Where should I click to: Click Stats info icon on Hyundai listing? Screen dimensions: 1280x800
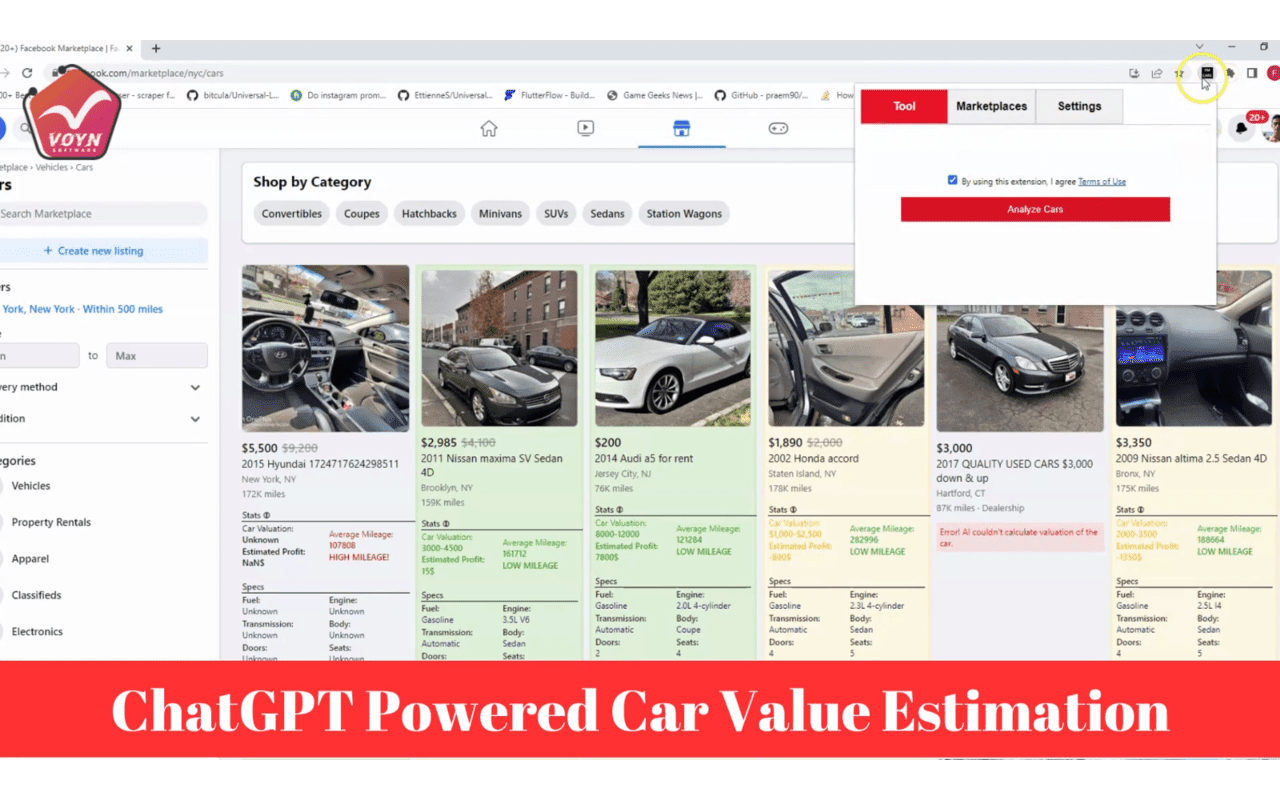[267, 516]
